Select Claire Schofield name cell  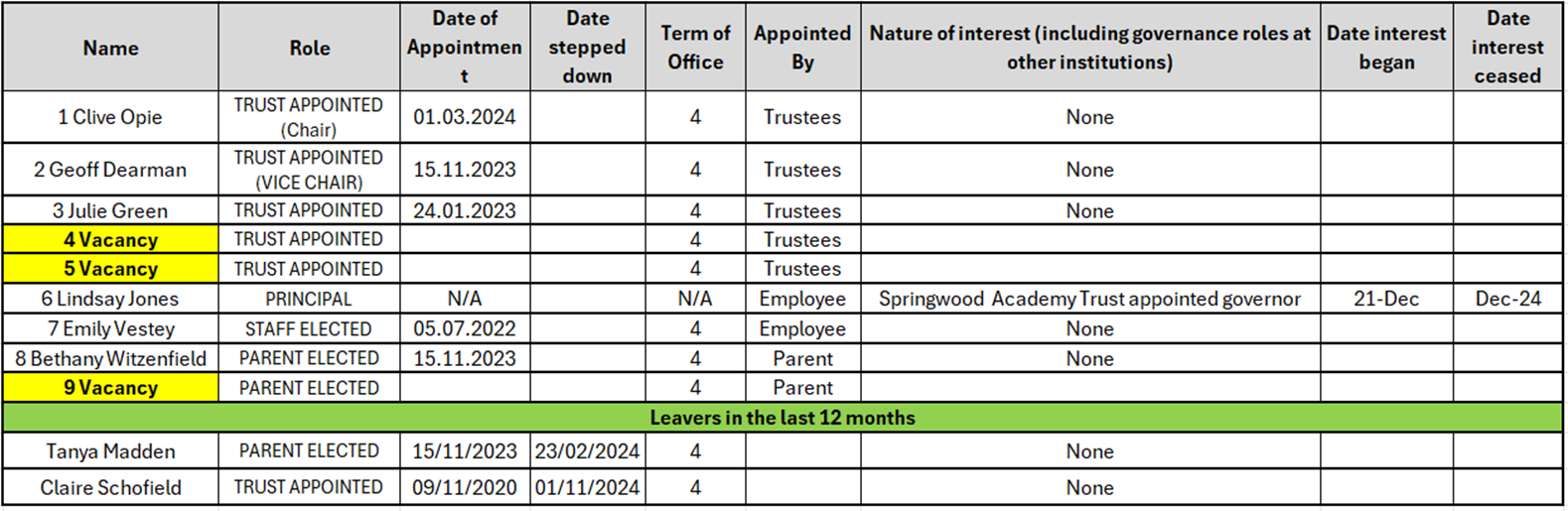coord(110,487)
